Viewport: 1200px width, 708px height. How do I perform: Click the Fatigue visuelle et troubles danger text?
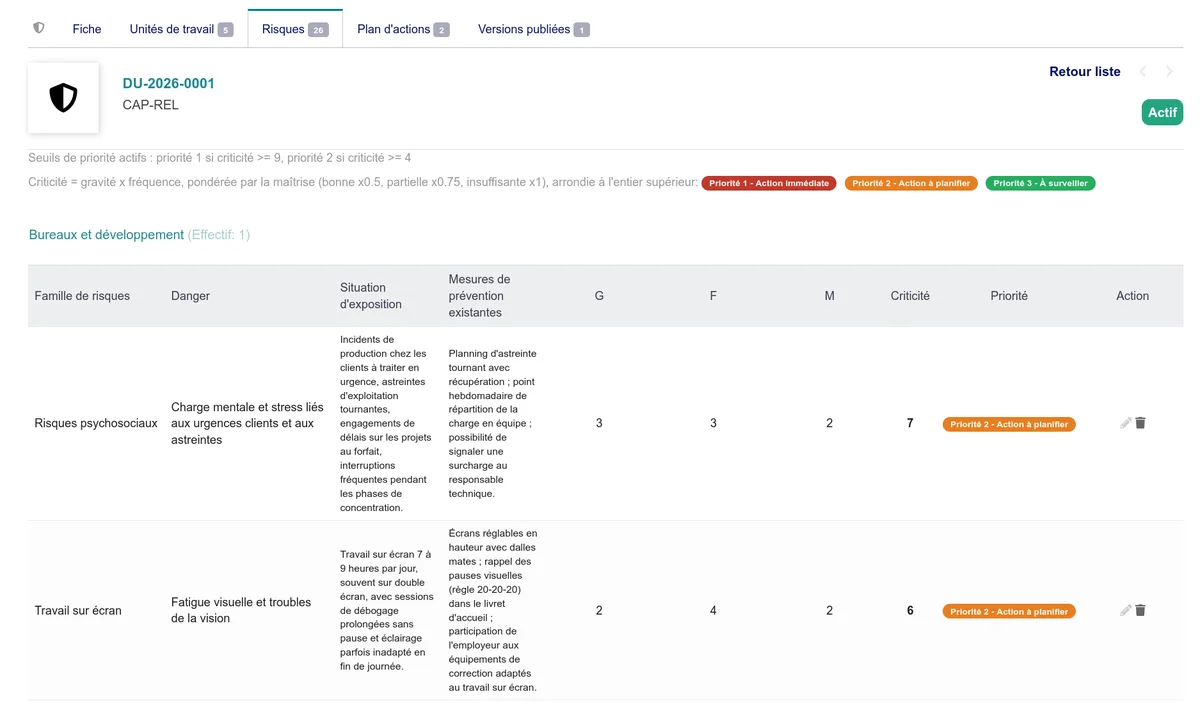click(241, 610)
